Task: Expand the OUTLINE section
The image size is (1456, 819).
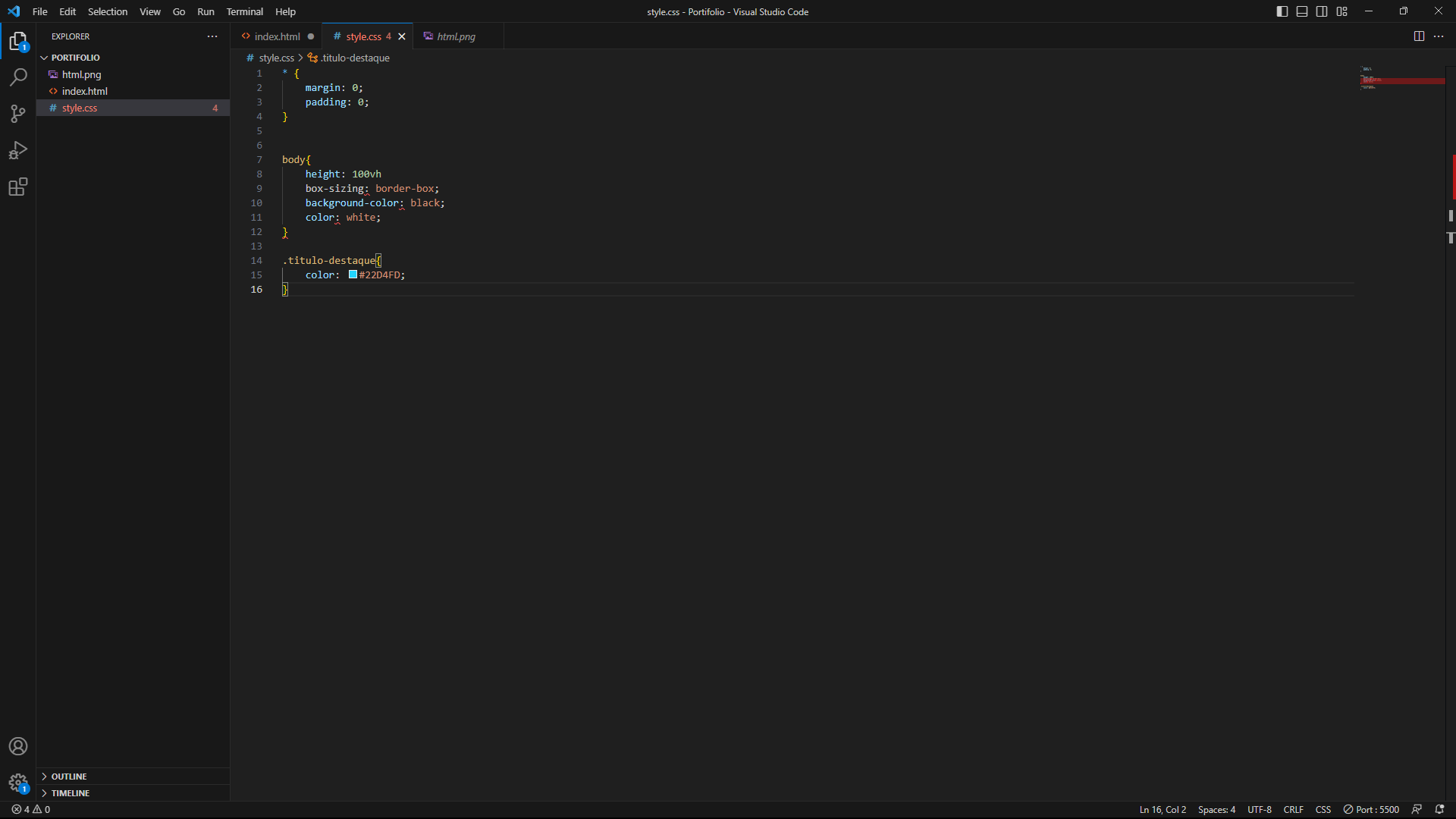Action: click(x=133, y=777)
